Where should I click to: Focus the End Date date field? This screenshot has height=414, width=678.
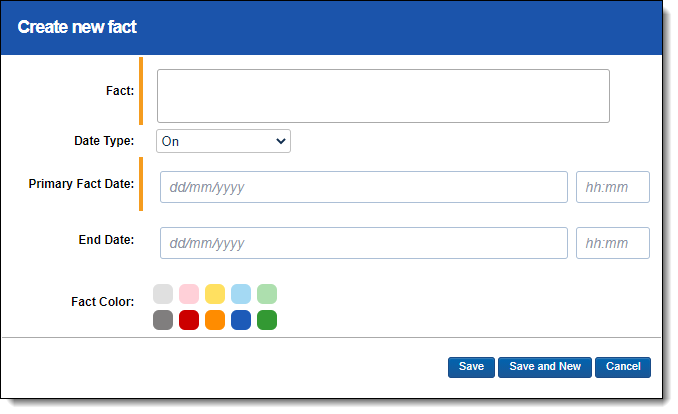tap(364, 243)
